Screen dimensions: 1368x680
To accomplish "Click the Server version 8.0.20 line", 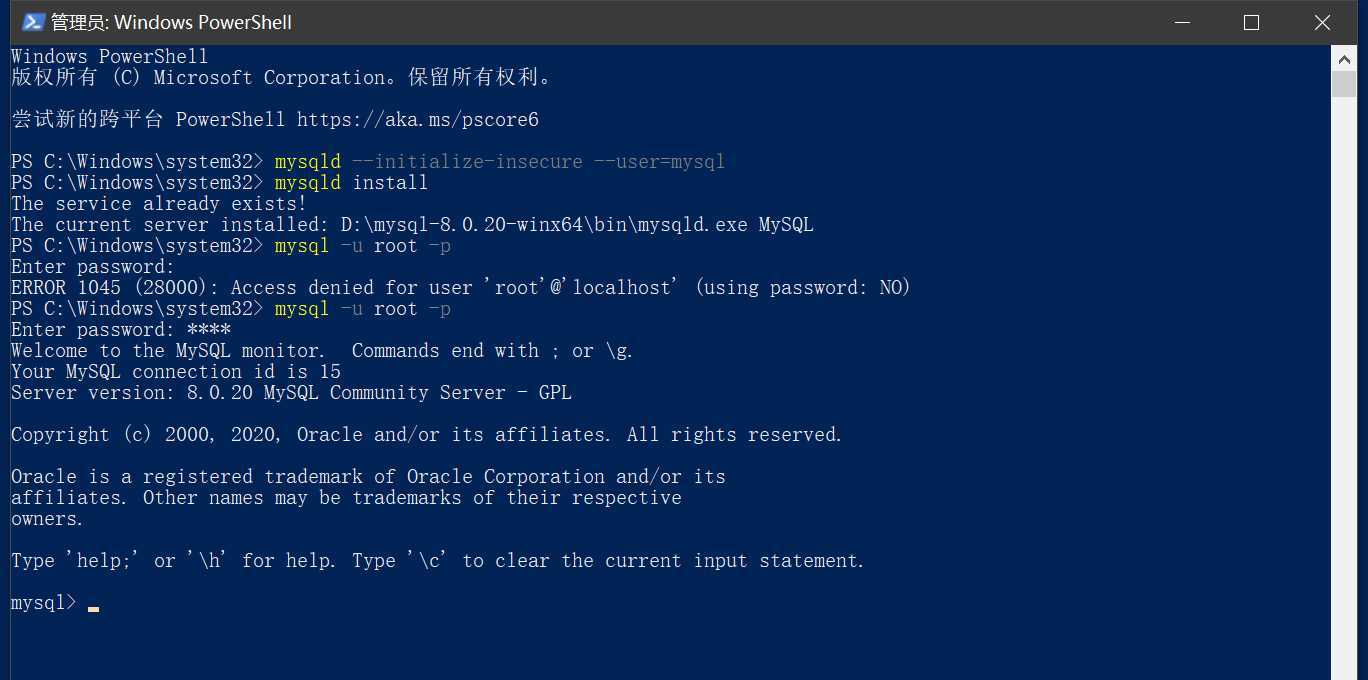I will click(291, 393).
